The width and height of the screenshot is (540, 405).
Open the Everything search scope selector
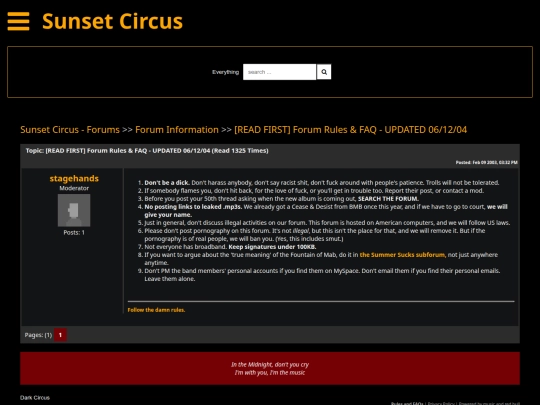click(225, 72)
